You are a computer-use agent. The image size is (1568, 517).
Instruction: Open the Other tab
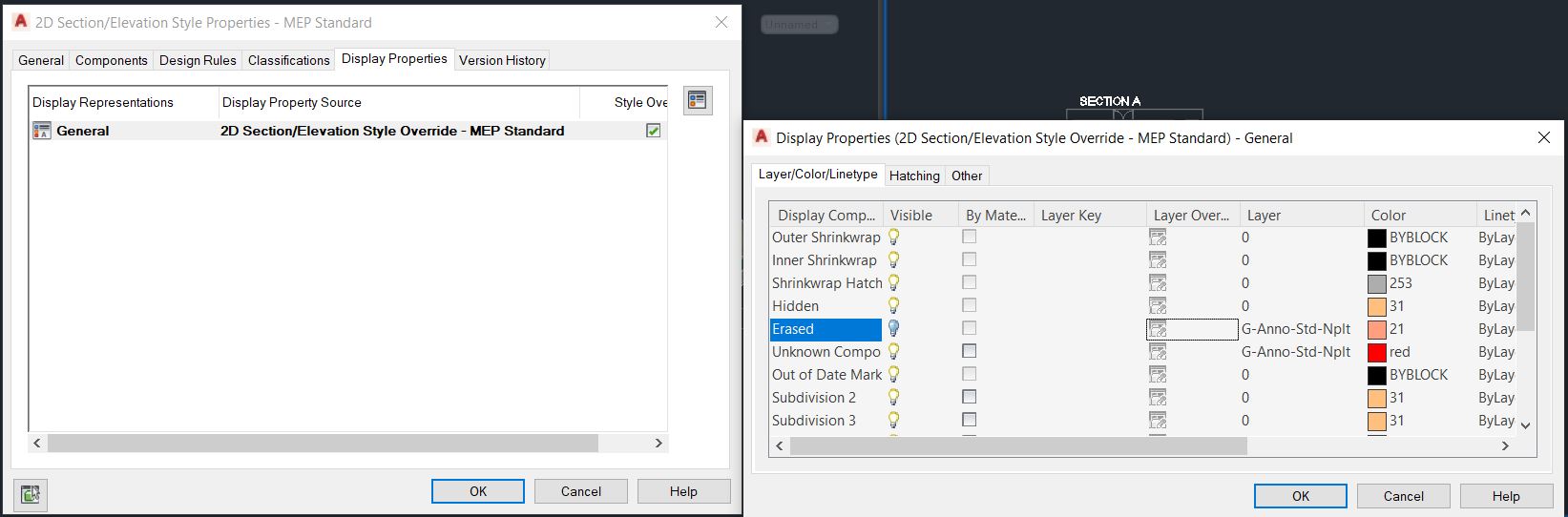tap(967, 176)
